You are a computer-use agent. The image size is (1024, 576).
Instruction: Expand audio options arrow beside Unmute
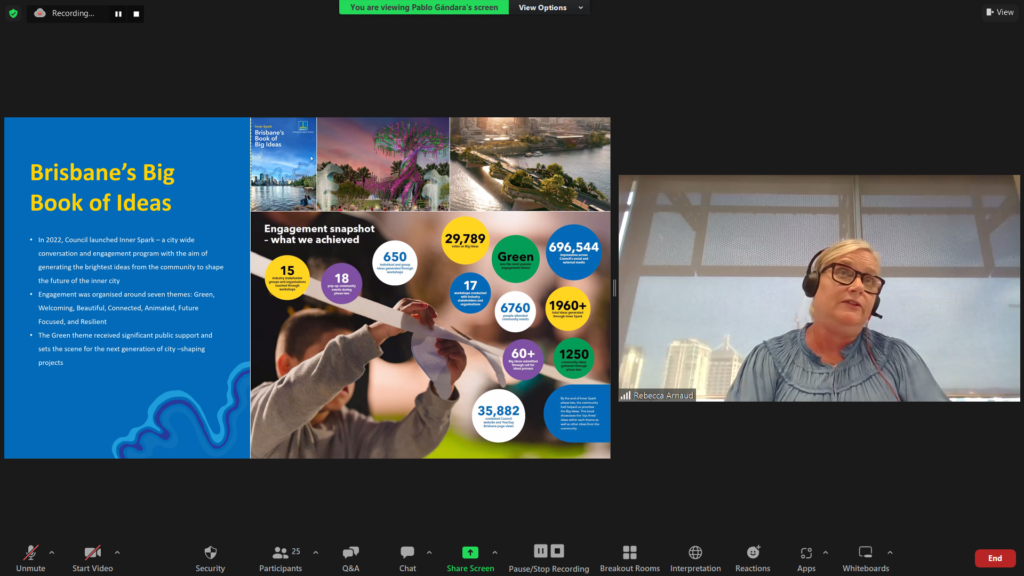click(52, 552)
